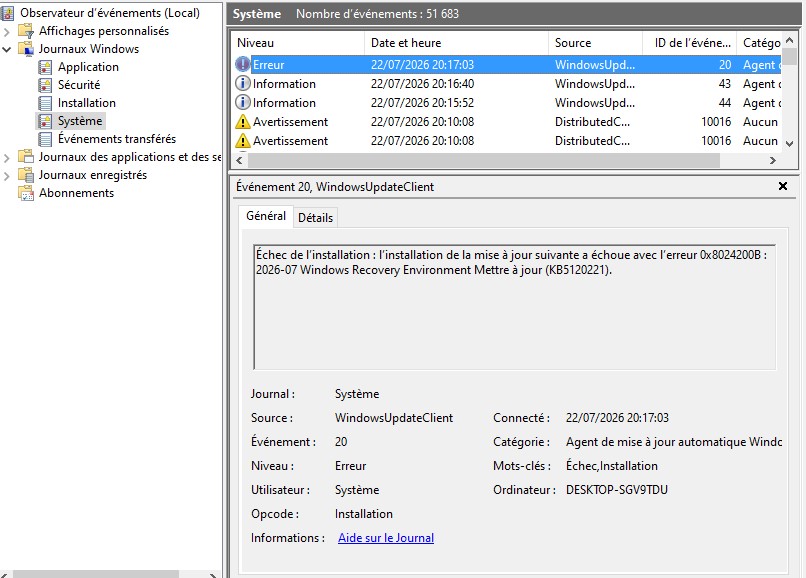Click the Journaux enregistrés folder icon
The height and width of the screenshot is (578, 806).
pos(26,175)
